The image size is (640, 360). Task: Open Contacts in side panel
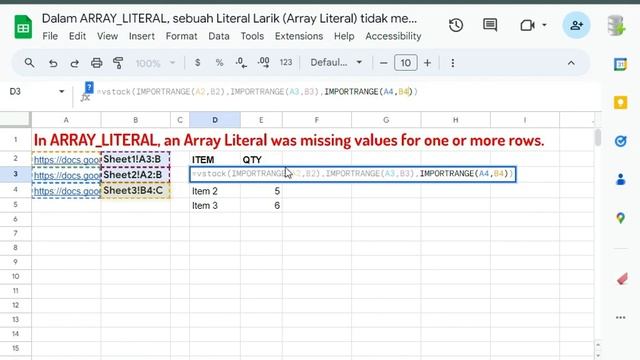click(x=620, y=179)
